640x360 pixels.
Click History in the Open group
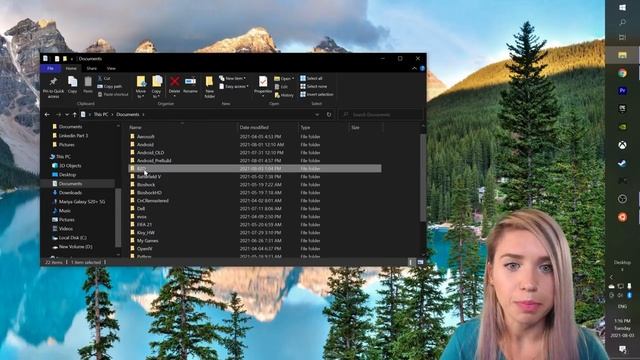coord(284,95)
